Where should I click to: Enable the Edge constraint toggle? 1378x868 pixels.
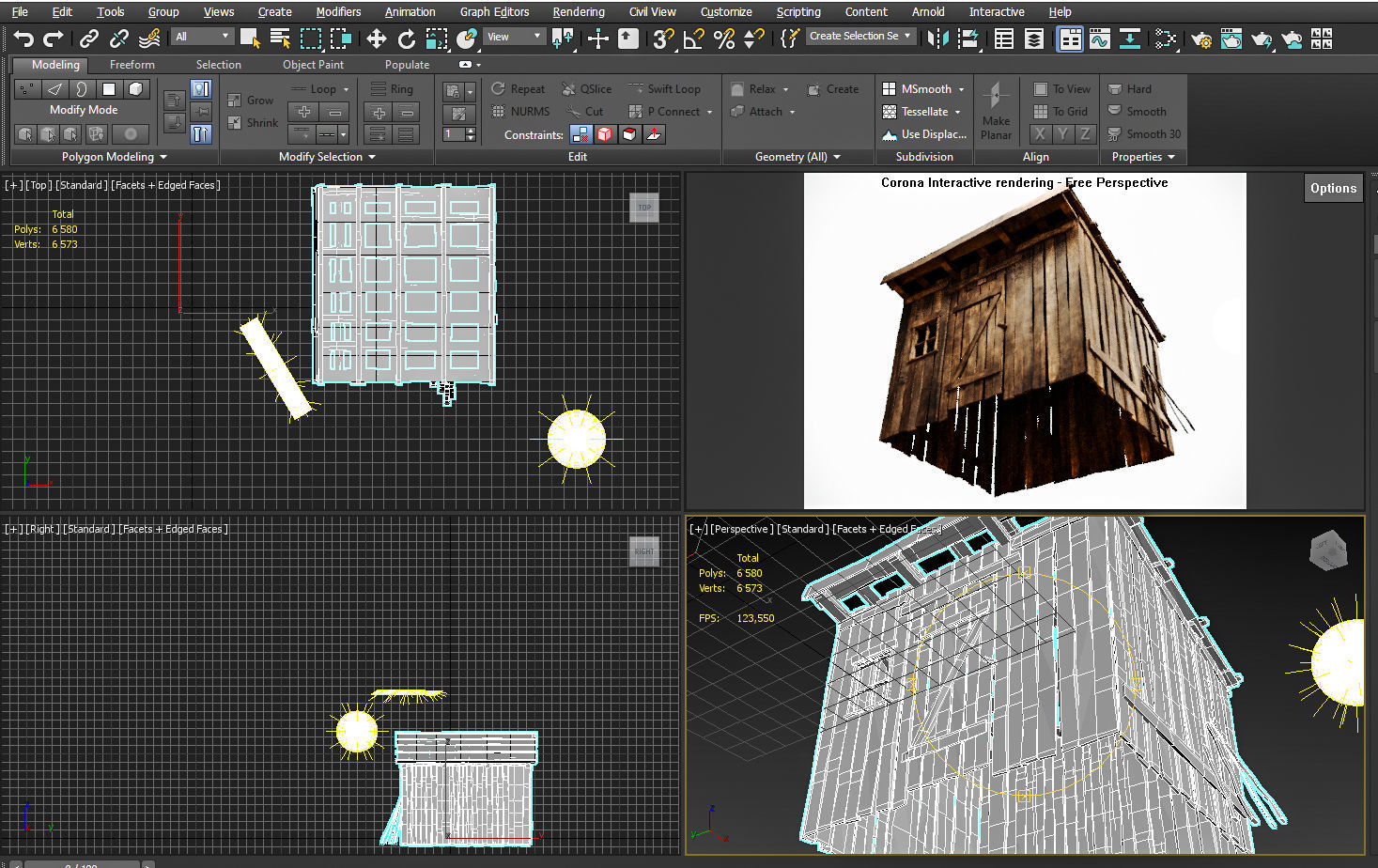[605, 134]
